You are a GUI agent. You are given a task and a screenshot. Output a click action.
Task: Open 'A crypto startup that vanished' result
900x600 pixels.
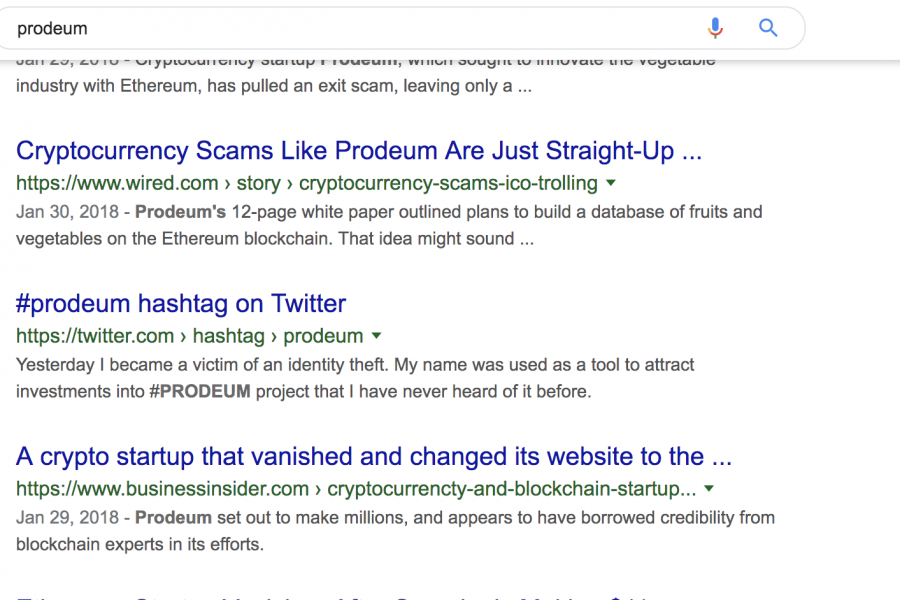tap(374, 456)
